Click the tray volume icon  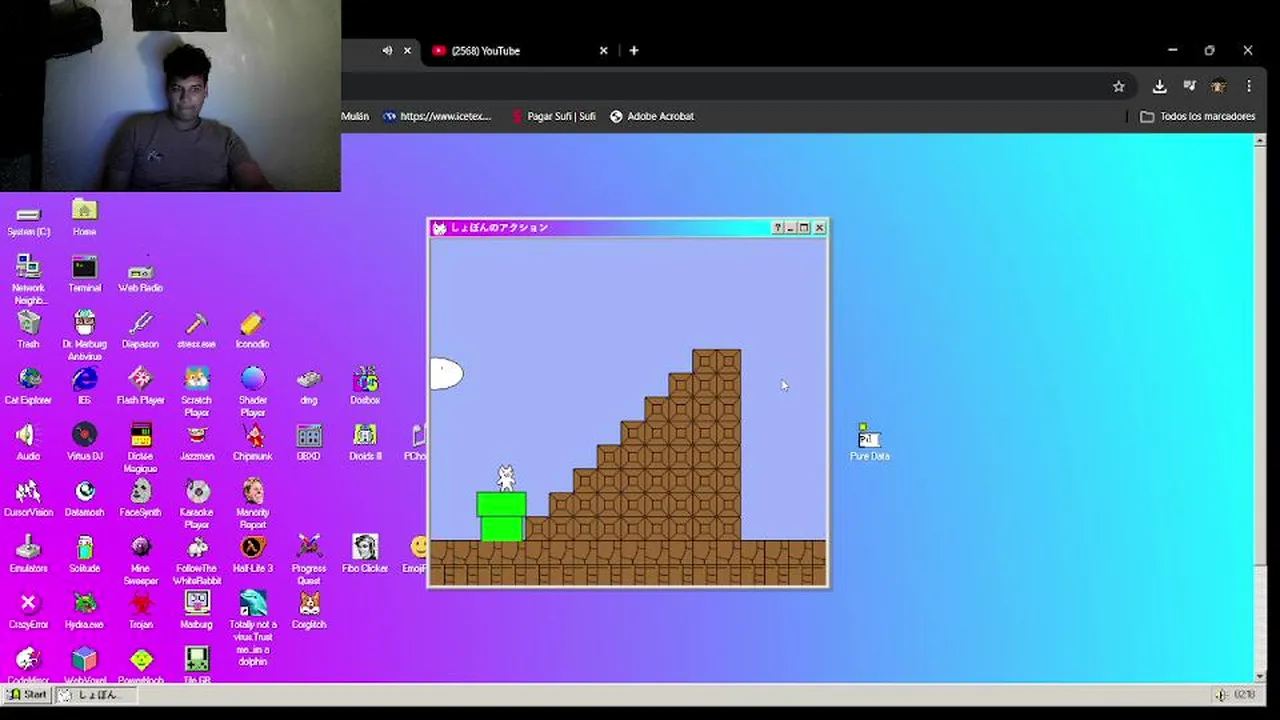pyautogui.click(x=1221, y=694)
